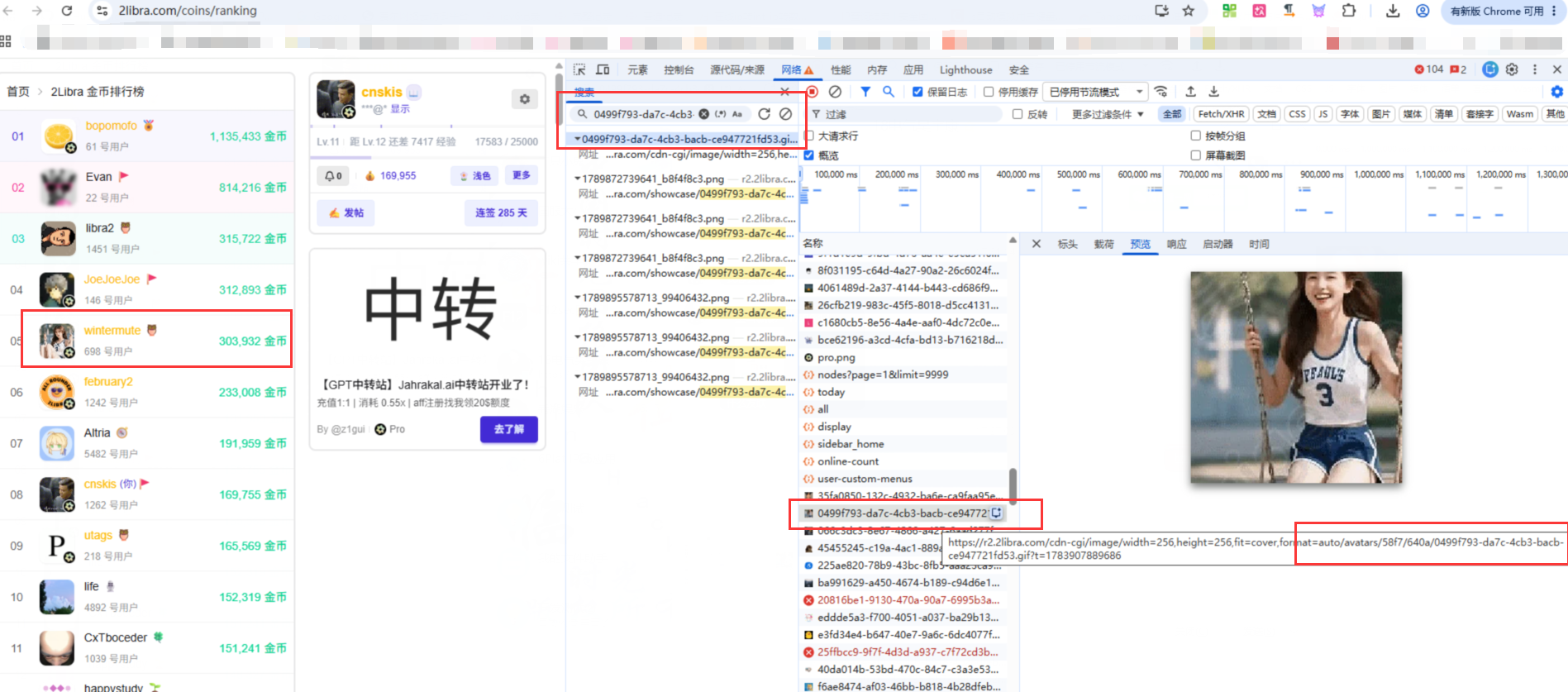1568x692 pixels.
Task: Close the request preview details pane
Action: [x=1037, y=244]
